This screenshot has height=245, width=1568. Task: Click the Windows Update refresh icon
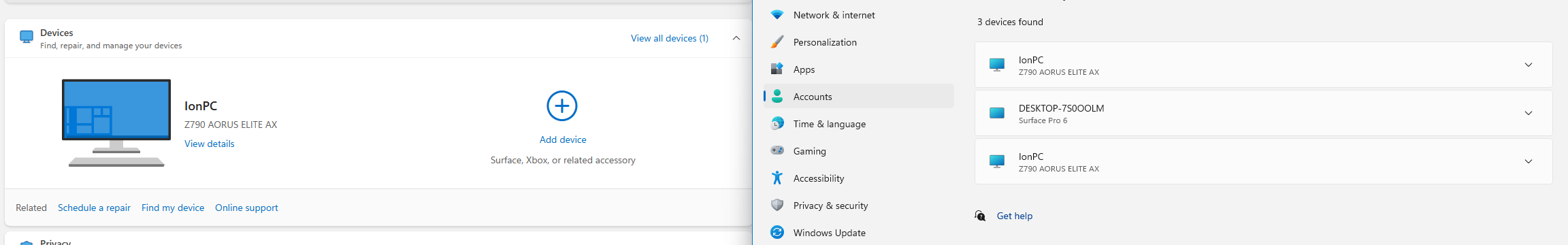777,232
